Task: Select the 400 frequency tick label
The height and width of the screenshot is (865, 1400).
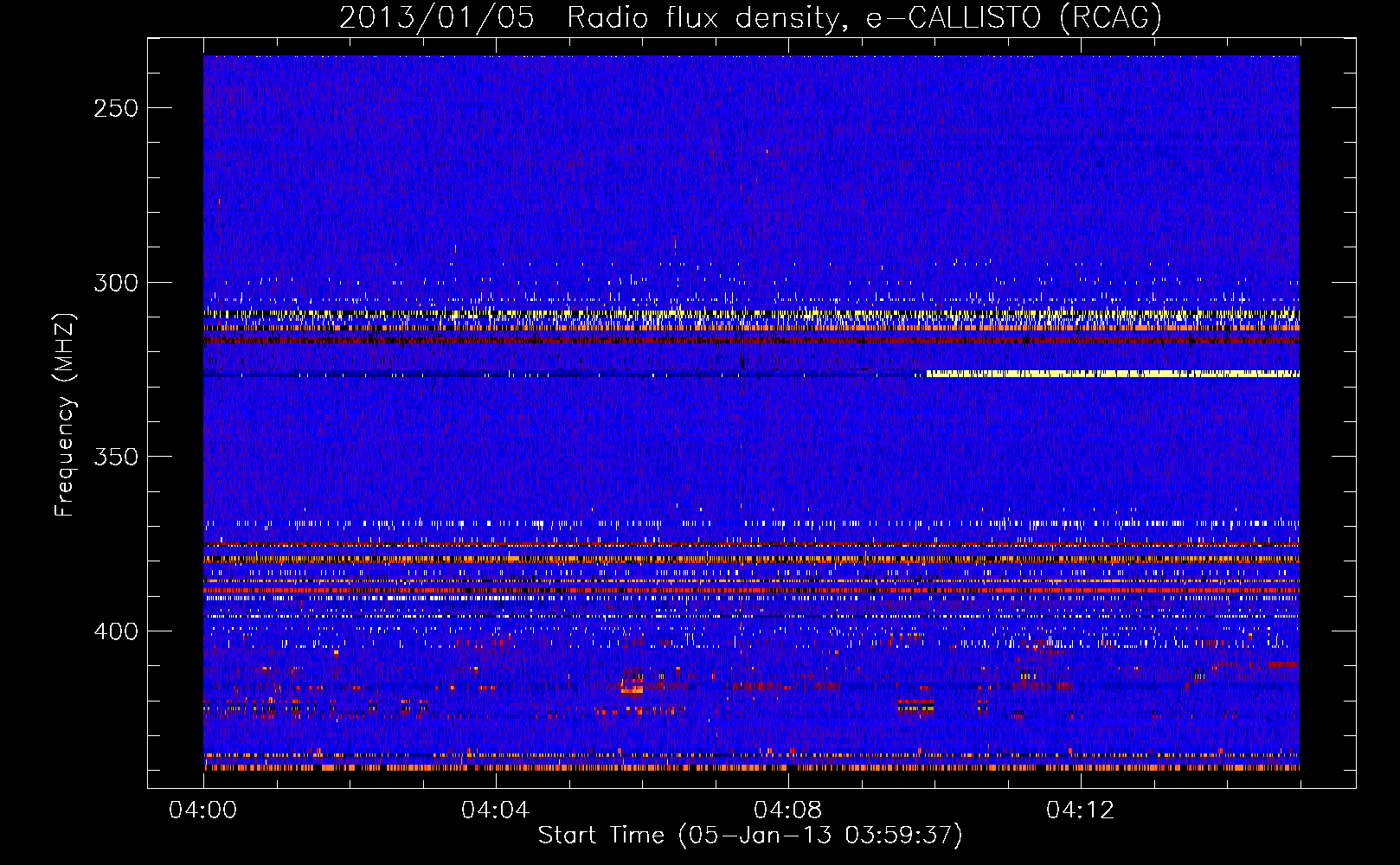Action: 115,631
